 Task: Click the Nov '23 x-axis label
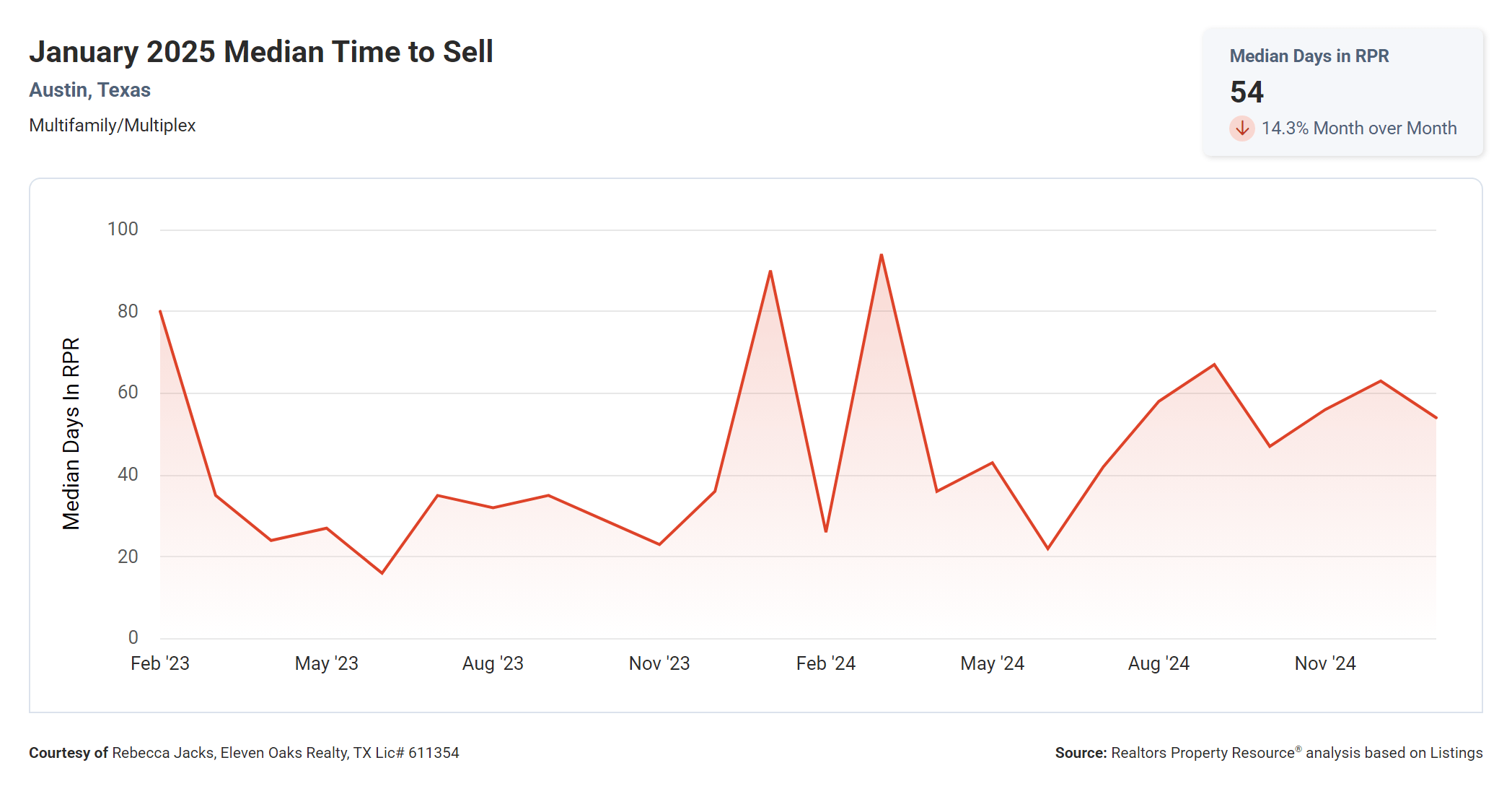659,663
